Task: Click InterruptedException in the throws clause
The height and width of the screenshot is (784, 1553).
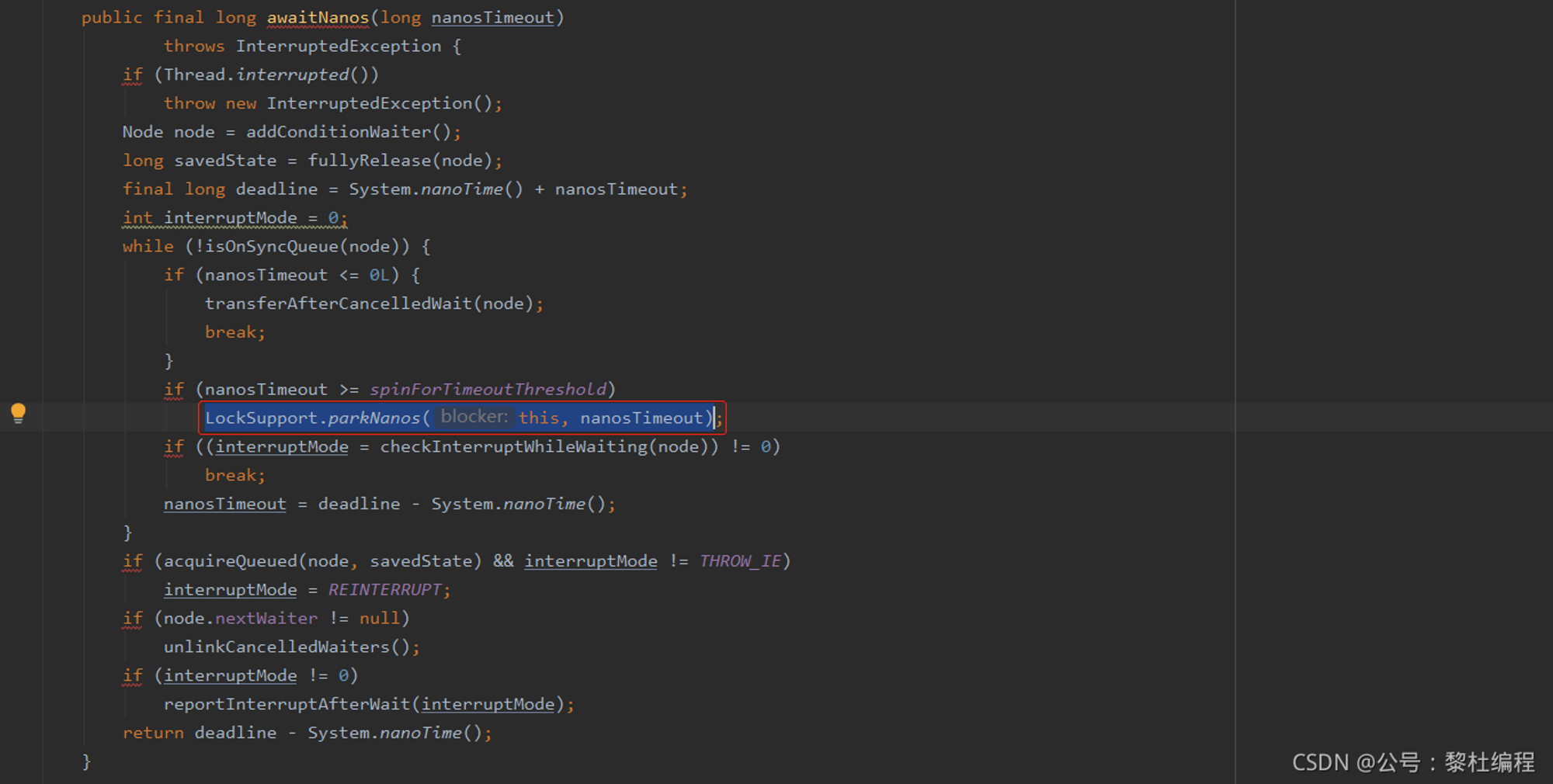Action: pos(339,47)
